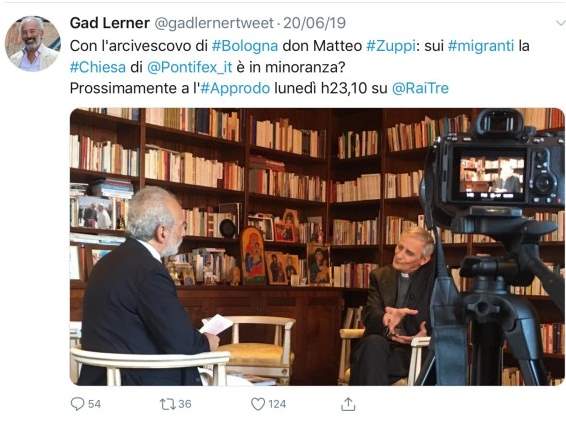Viewport: 566px width, 421px height.
Task: Enlarge the interview photo in the tweet
Action: (x=317, y=247)
